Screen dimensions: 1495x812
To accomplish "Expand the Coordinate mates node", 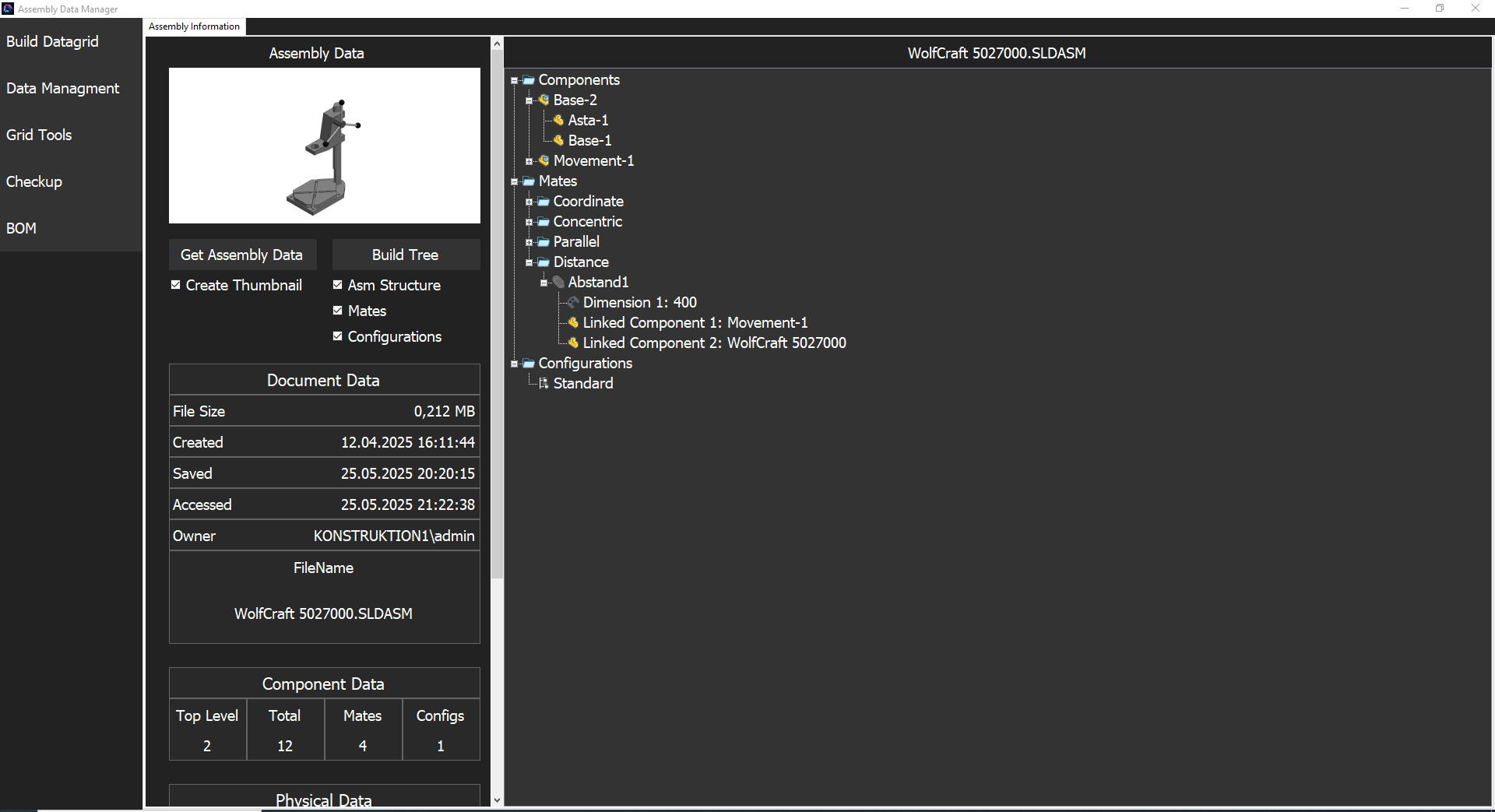I will coord(529,202).
